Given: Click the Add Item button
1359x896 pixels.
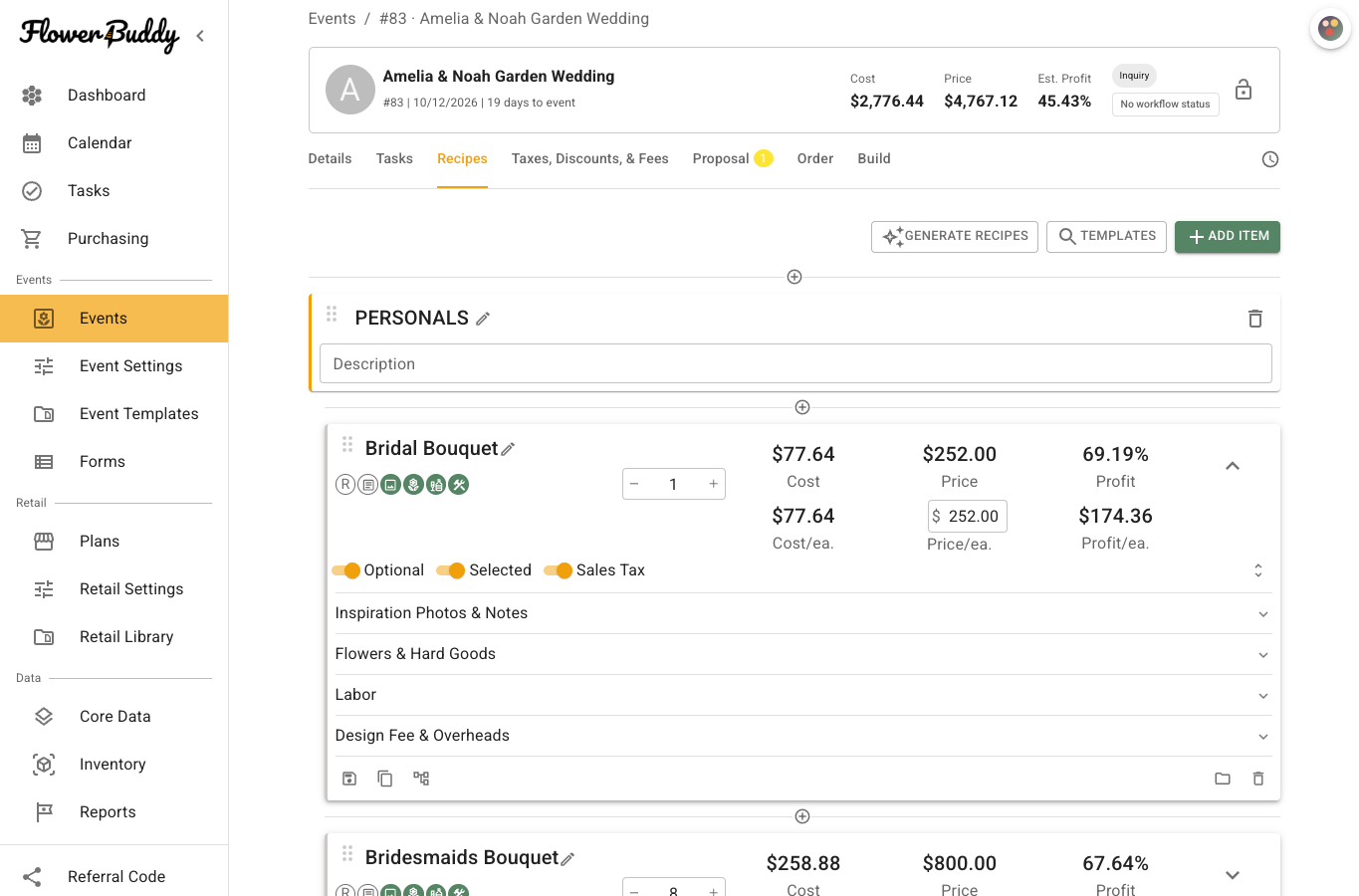Looking at the screenshot, I should [1228, 237].
